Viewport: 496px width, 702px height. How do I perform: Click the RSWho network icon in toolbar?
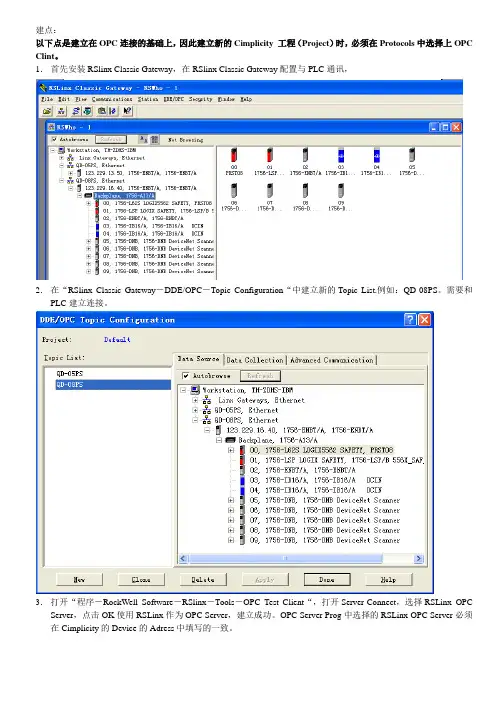[x=61, y=111]
